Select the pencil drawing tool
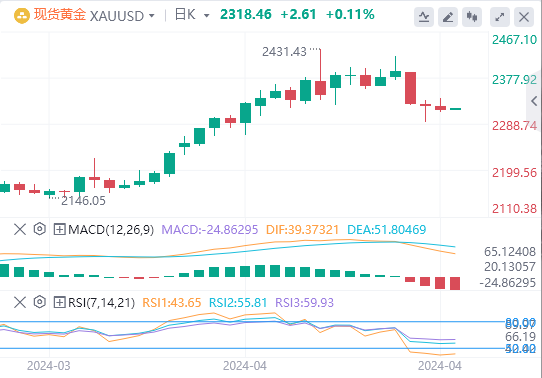The width and height of the screenshot is (542, 378). [448, 17]
